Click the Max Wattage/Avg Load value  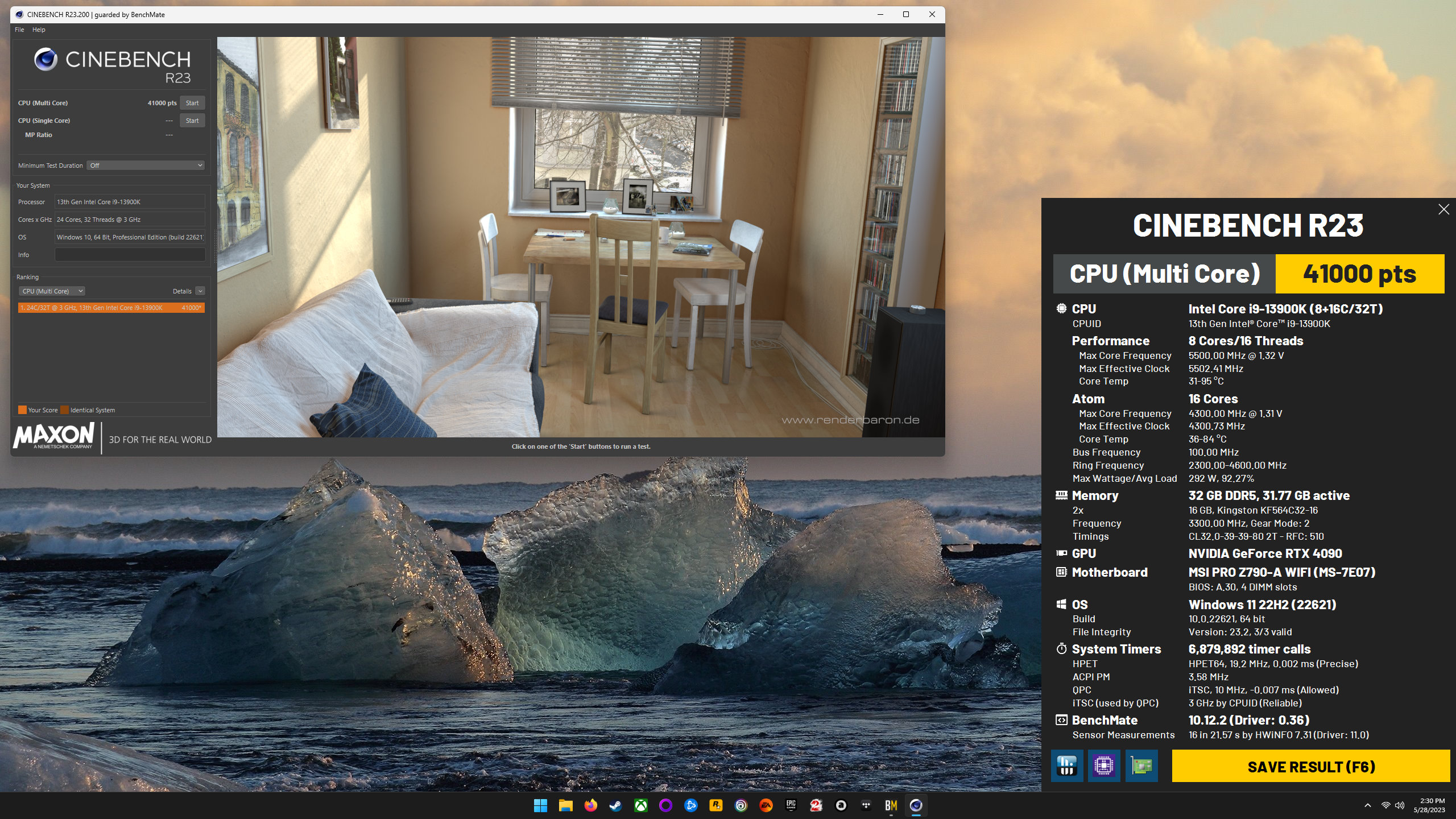(x=1221, y=478)
